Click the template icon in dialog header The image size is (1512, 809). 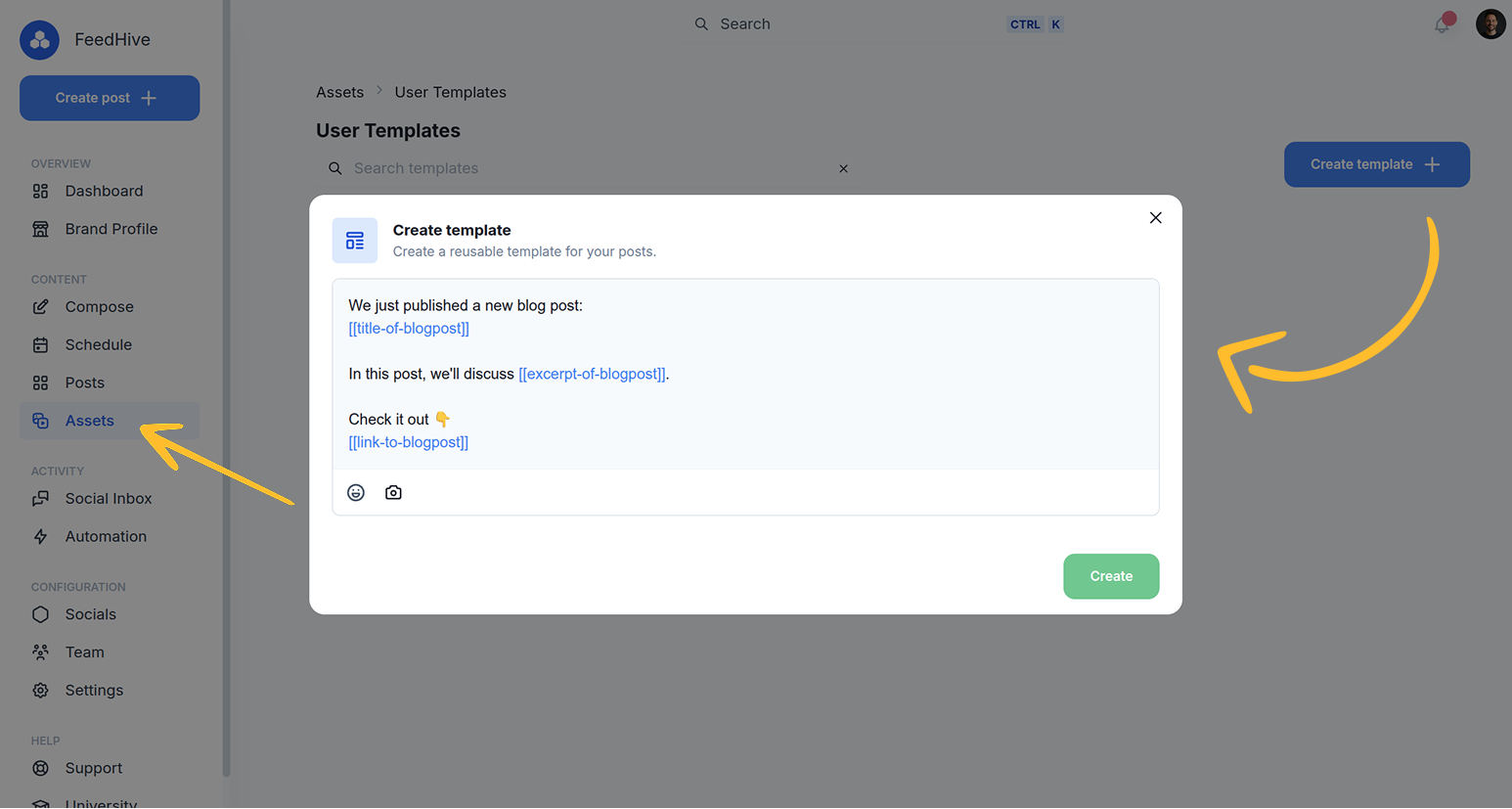click(x=355, y=241)
